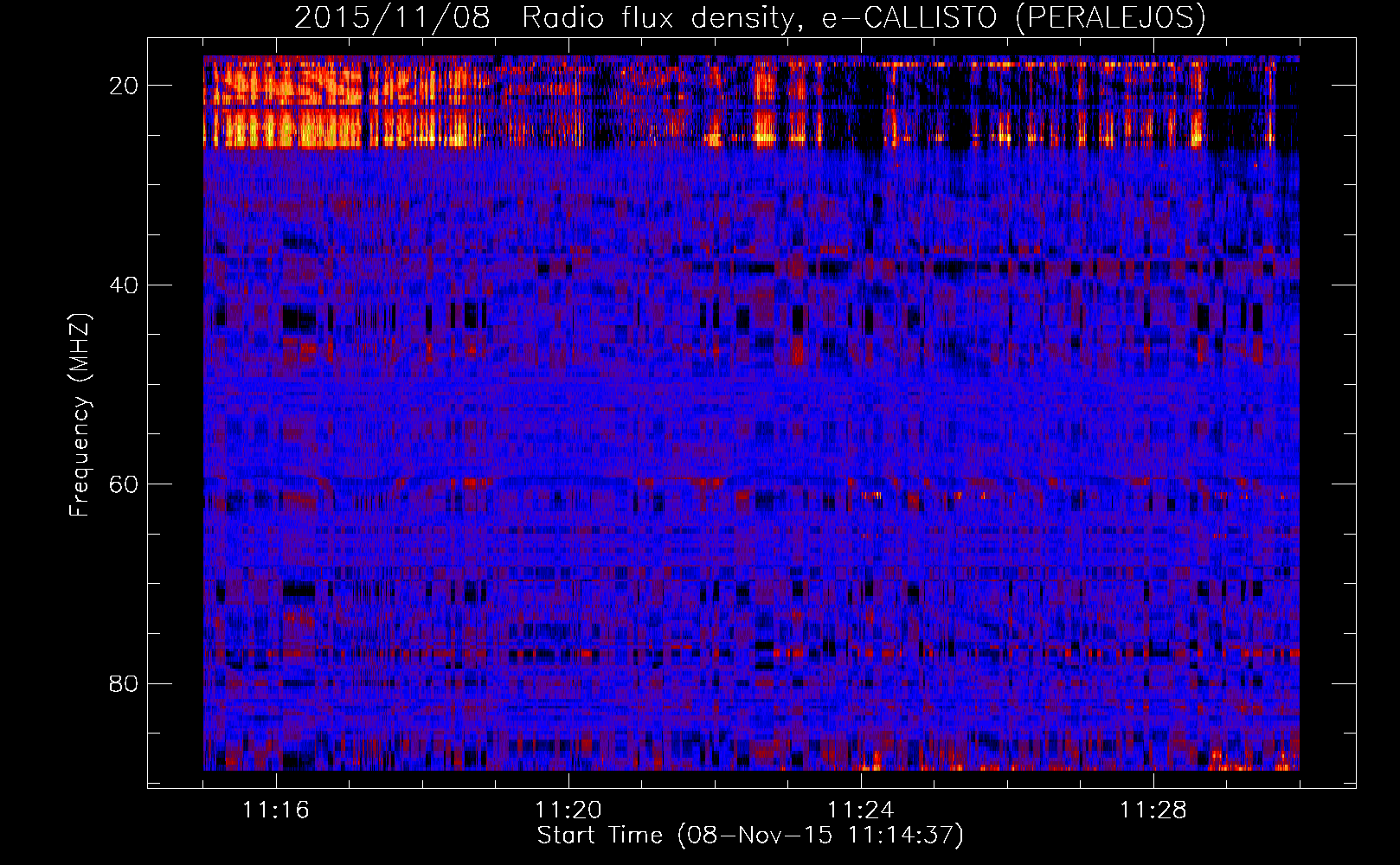Click the "11:28" time tick label
Viewport: 1400px width, 865px height.
tap(1153, 810)
